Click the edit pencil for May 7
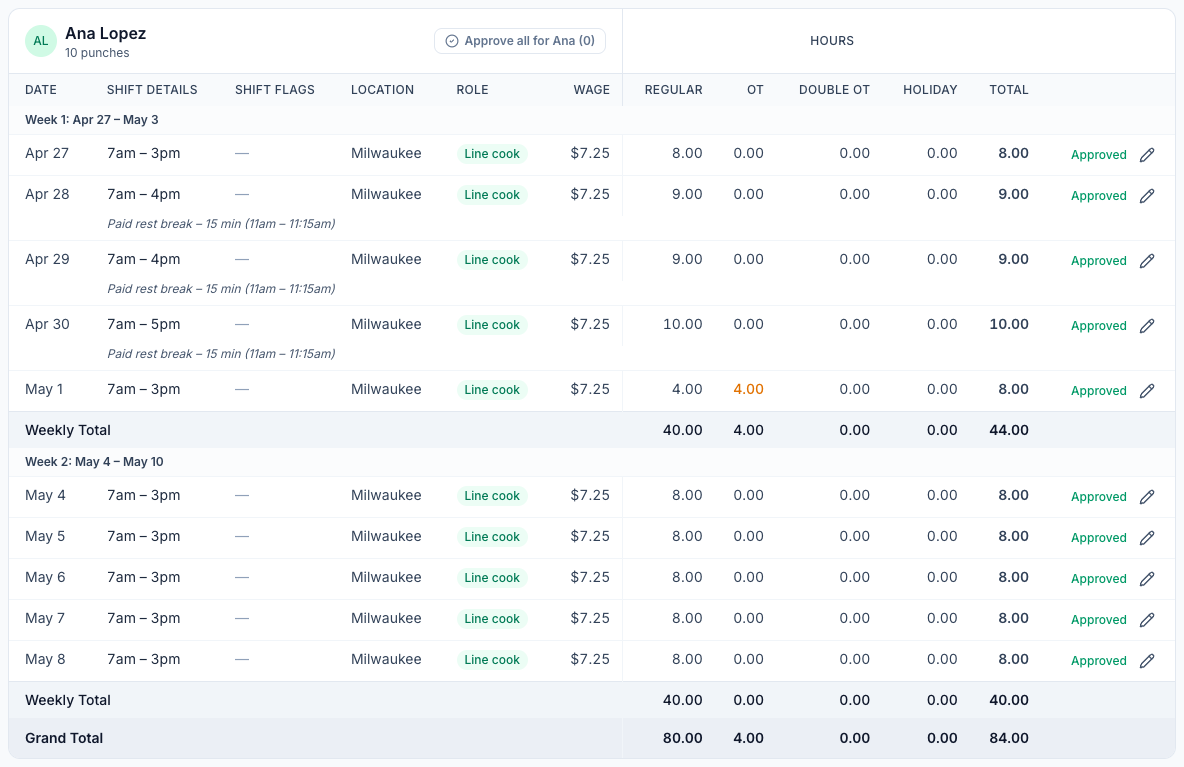The height and width of the screenshot is (767, 1184). pos(1147,619)
